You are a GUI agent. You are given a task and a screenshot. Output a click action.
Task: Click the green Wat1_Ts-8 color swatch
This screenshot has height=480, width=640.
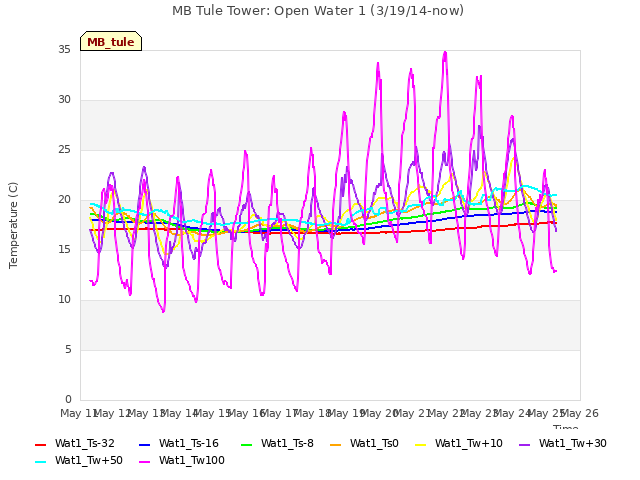coord(247,444)
